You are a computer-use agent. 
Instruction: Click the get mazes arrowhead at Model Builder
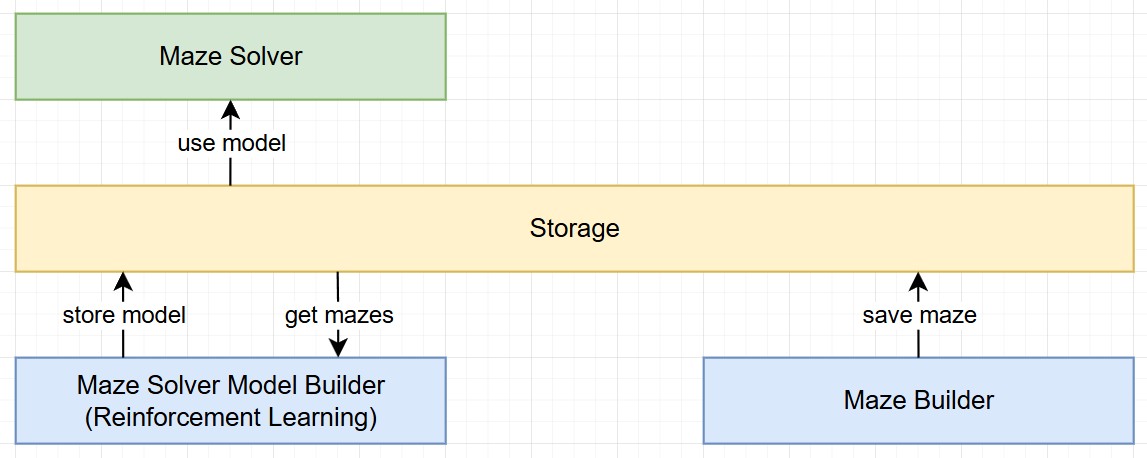tap(338, 347)
